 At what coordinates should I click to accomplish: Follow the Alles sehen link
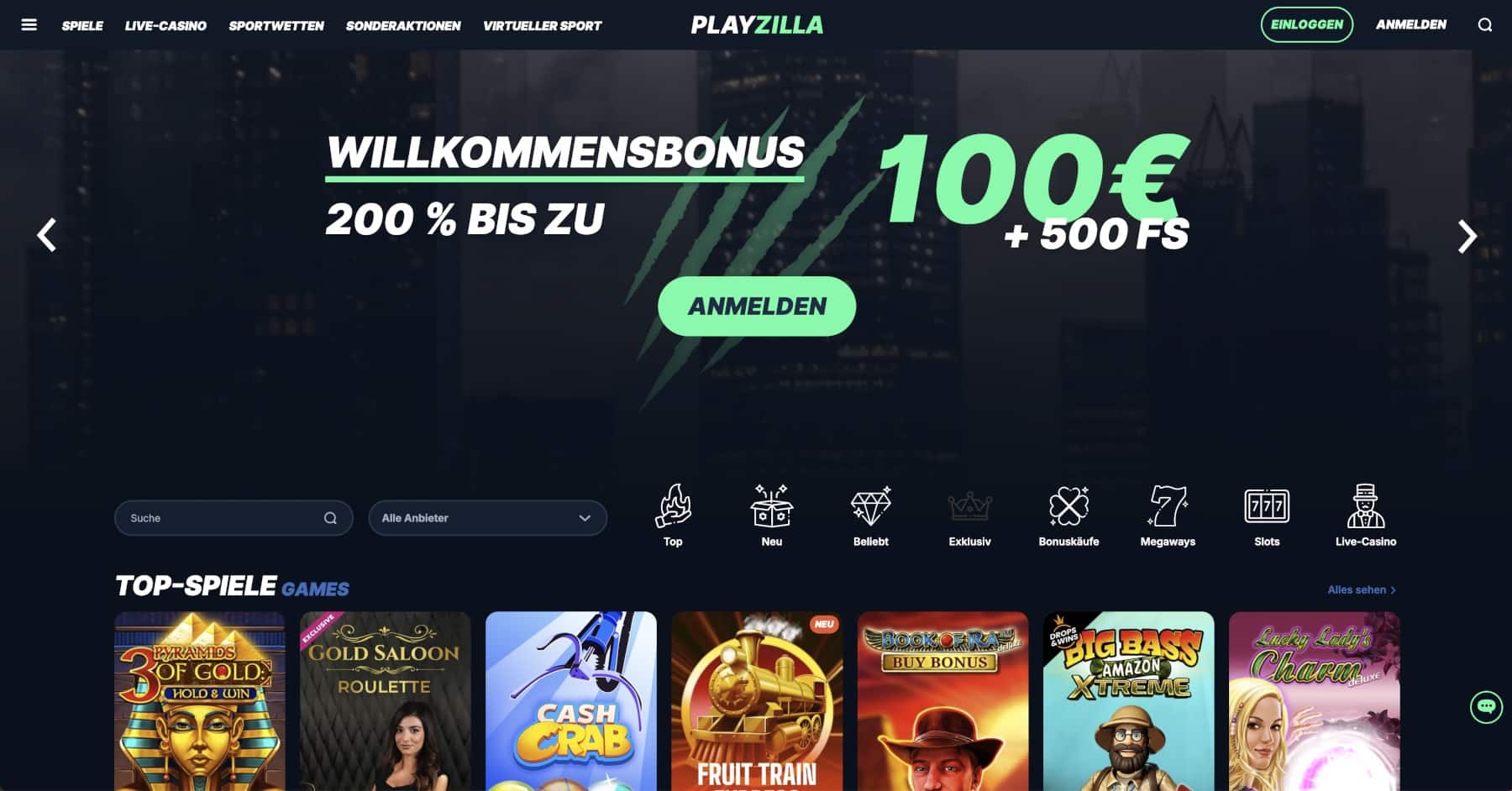point(1362,590)
